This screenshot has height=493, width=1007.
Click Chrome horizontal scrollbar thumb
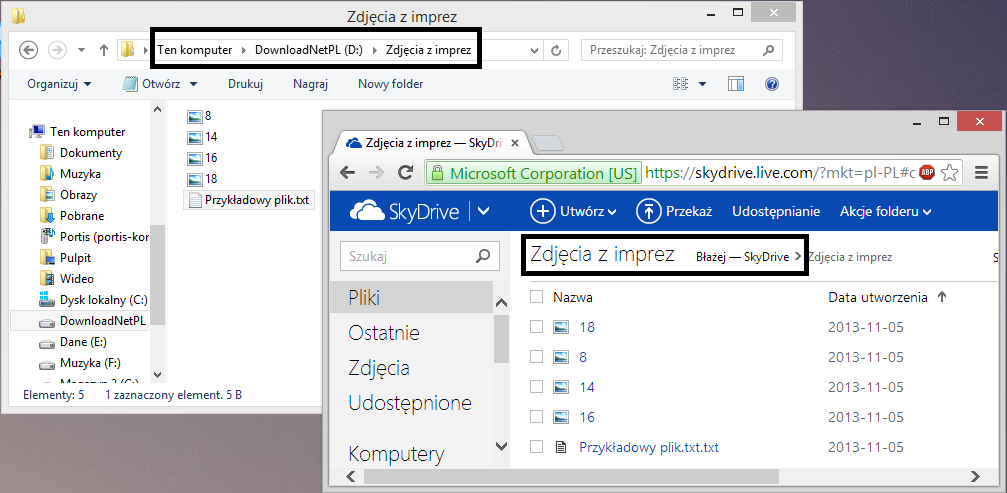[x=571, y=476]
